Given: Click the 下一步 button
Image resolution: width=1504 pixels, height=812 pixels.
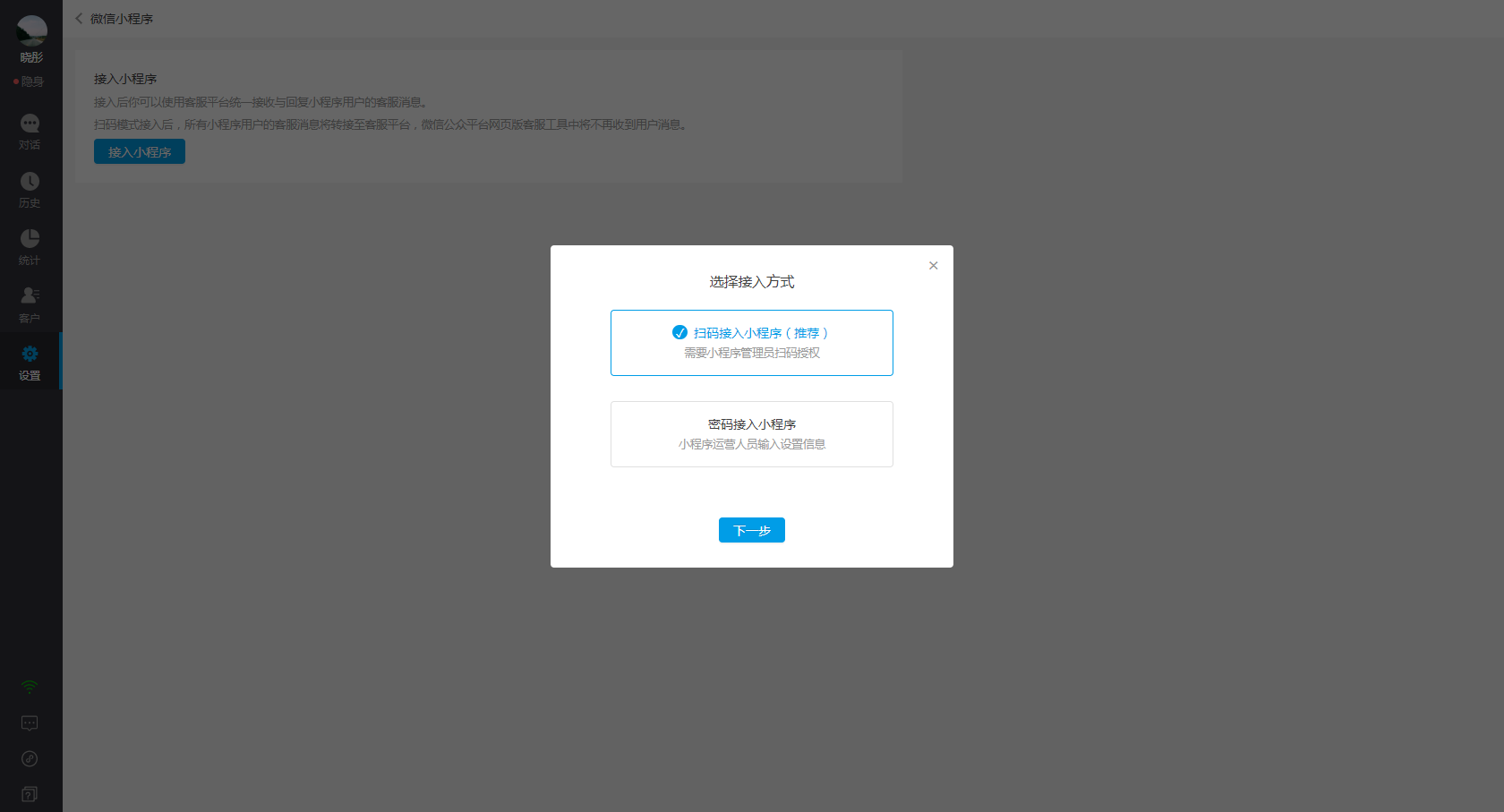Looking at the screenshot, I should [x=751, y=530].
